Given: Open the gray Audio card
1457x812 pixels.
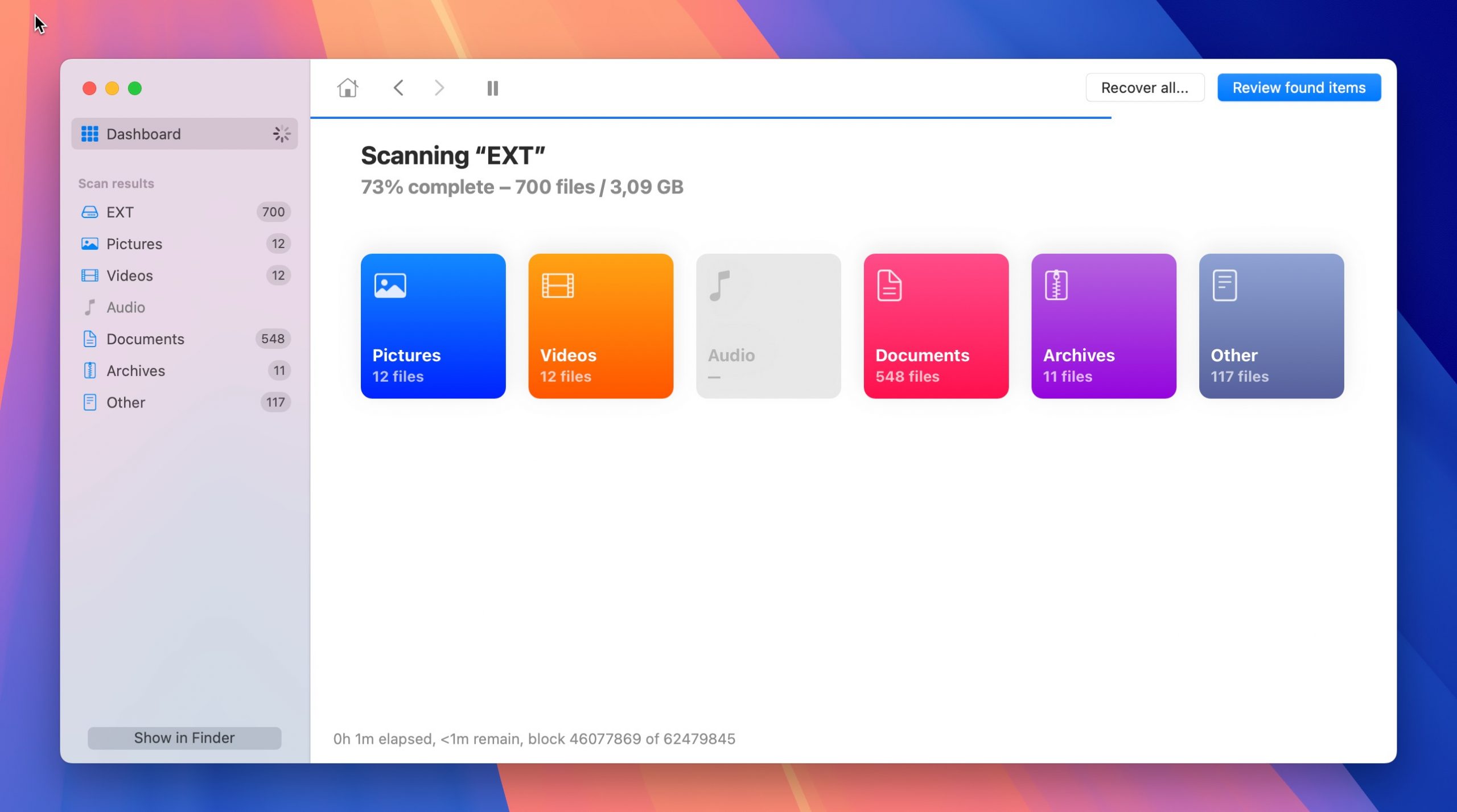Looking at the screenshot, I should 768,326.
